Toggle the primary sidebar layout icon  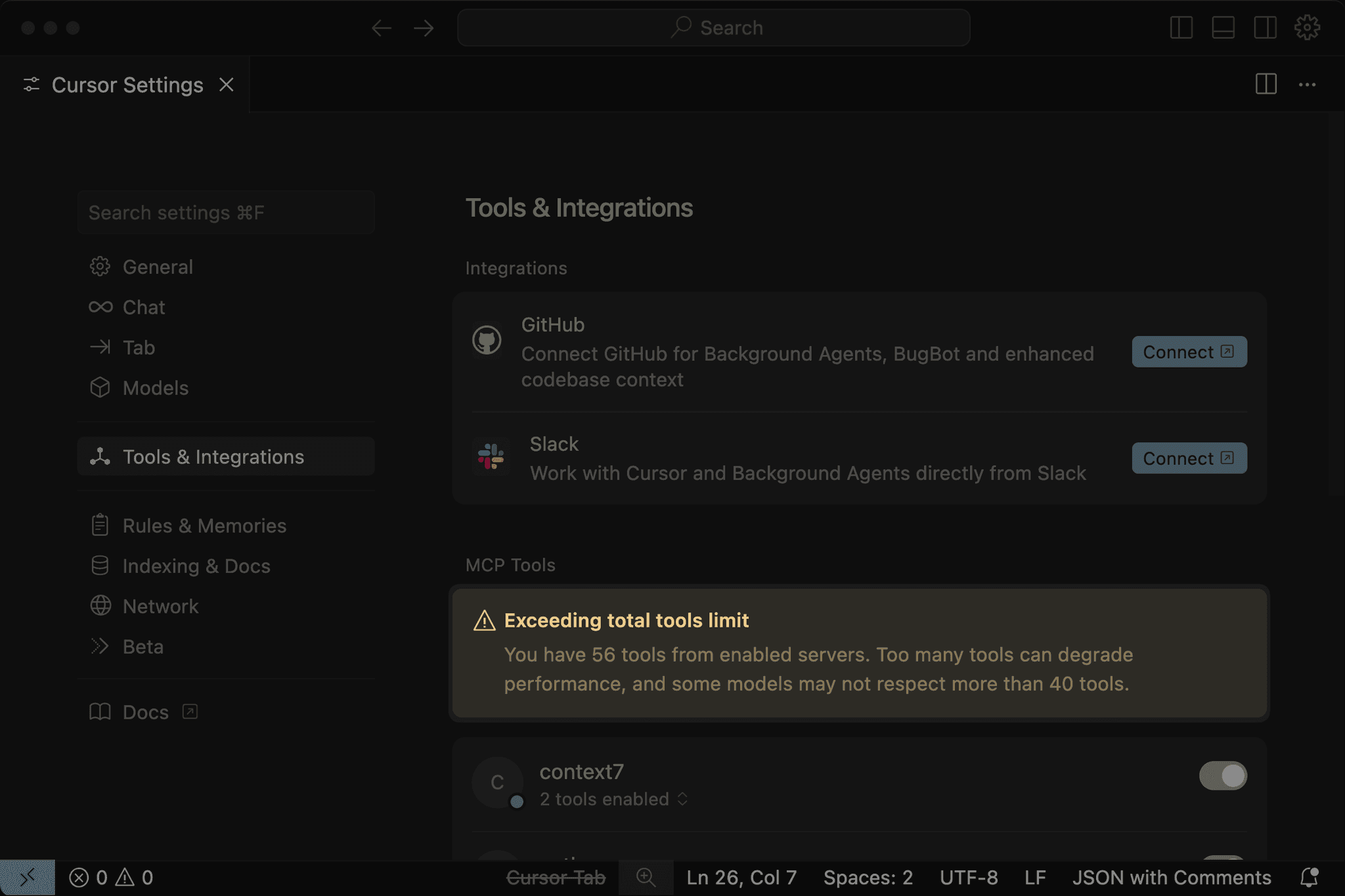(x=1181, y=28)
